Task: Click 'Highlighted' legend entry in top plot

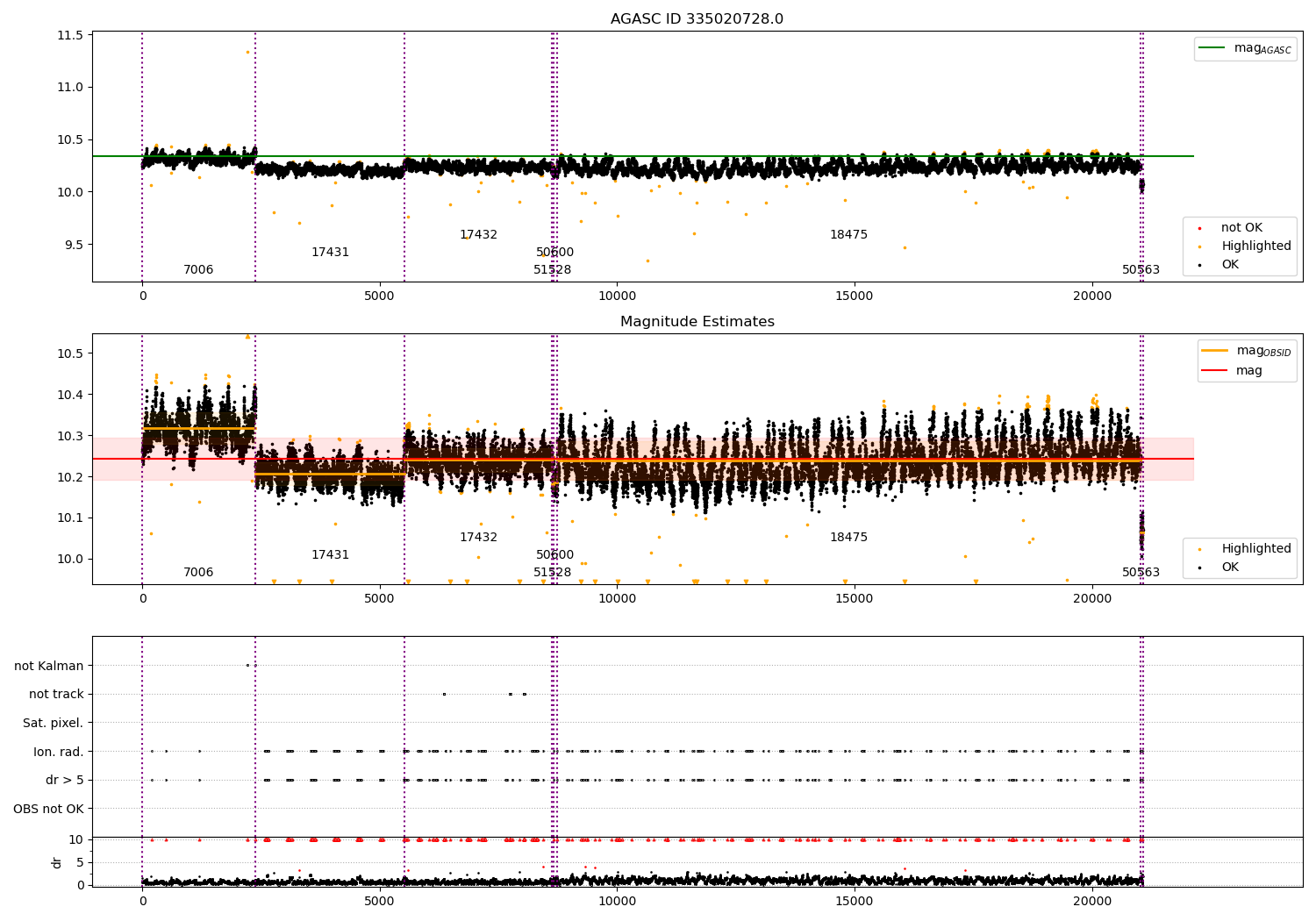Action: click(1246, 246)
